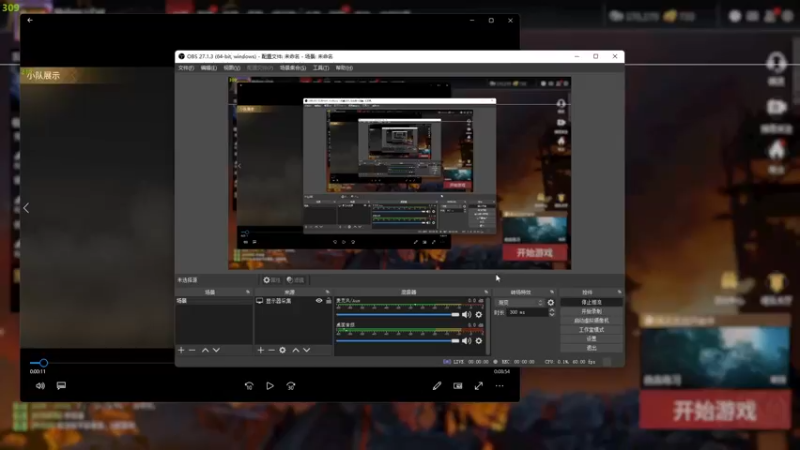This screenshot has height=450, width=800.
Task: Open source properties gear in sources panel
Action: click(x=283, y=350)
